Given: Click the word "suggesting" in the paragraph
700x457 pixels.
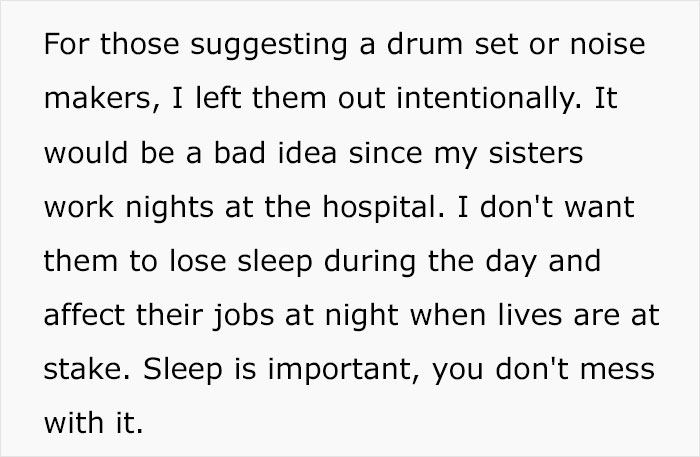Looking at the screenshot, I should 269,46.
